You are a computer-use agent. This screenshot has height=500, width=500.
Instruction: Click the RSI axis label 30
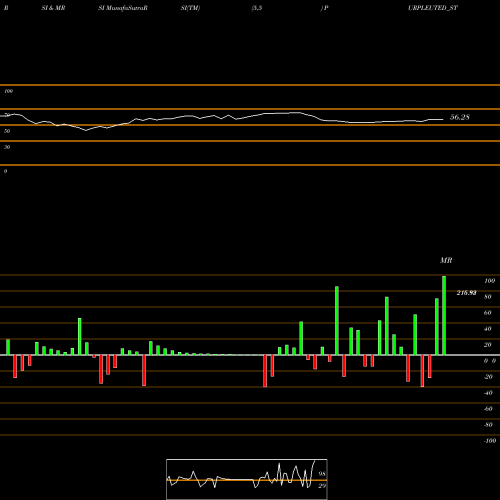click(7, 147)
